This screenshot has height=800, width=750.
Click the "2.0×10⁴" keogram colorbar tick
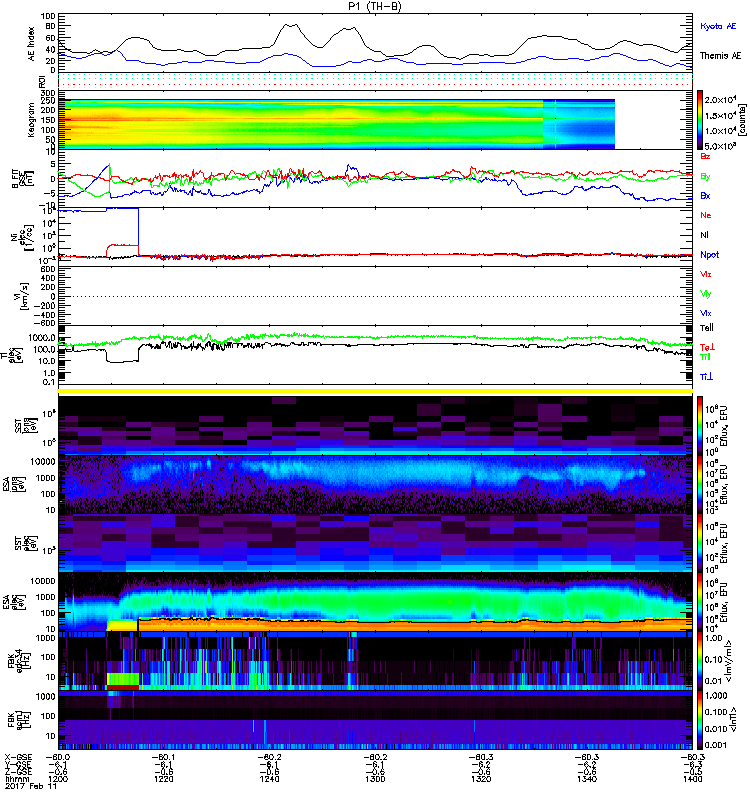pos(720,99)
